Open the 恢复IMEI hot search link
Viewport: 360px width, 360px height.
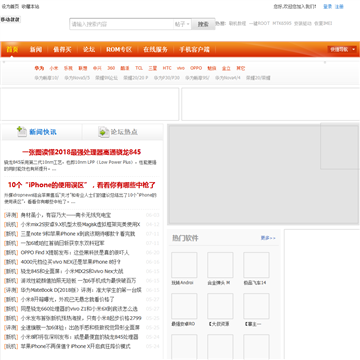[323, 23]
